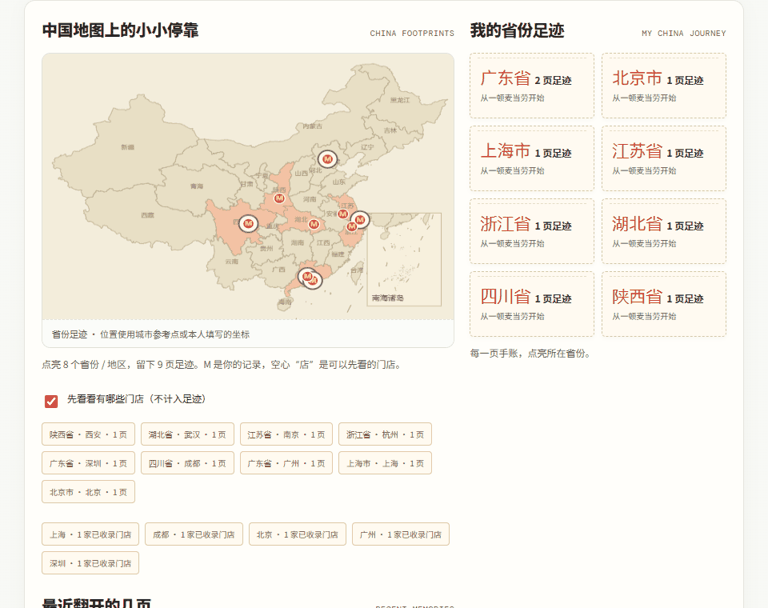This screenshot has width=768, height=608.
Task: Click the 新疆 label on the map
Action: click(127, 147)
